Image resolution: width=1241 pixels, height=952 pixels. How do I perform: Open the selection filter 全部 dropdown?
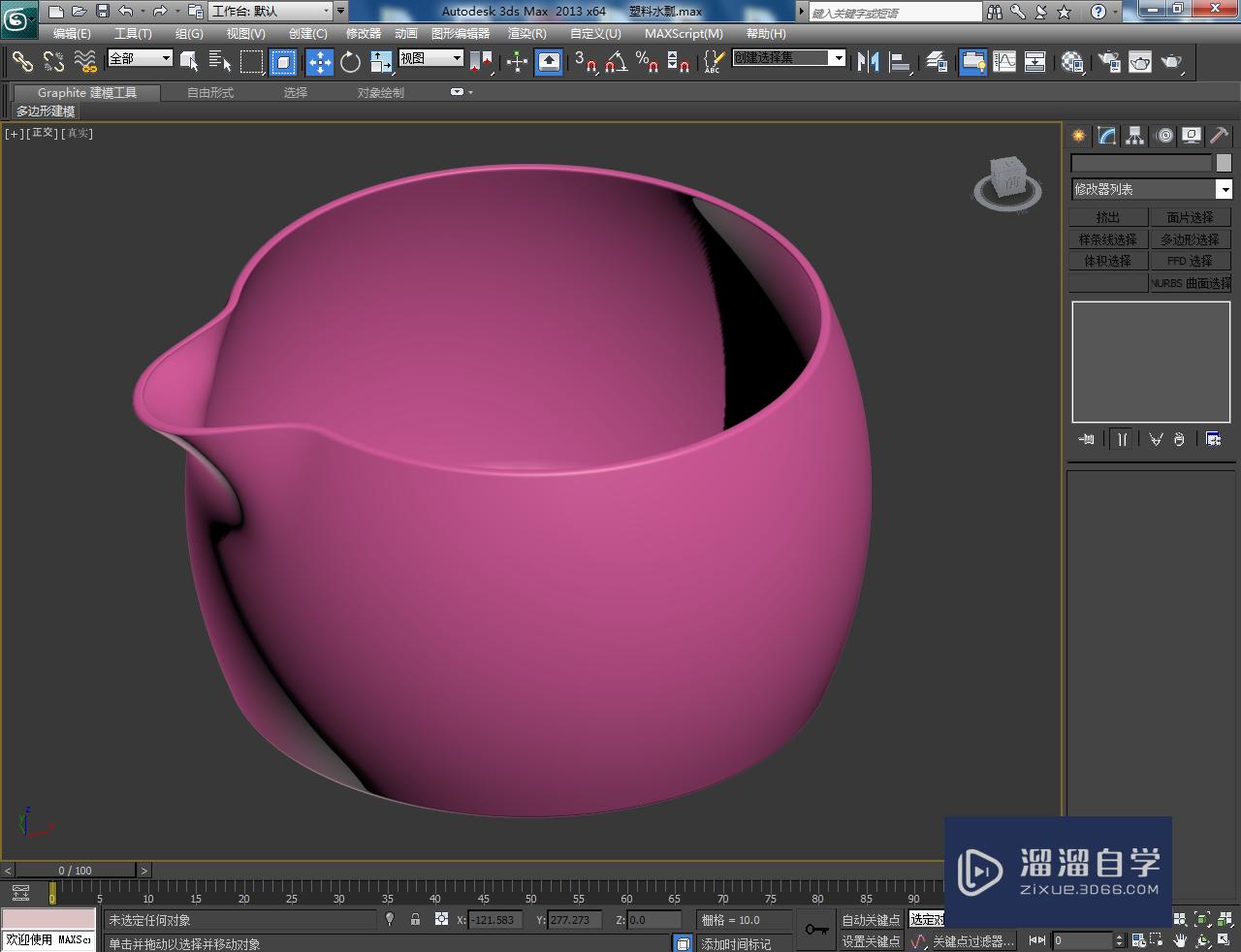tap(140, 58)
